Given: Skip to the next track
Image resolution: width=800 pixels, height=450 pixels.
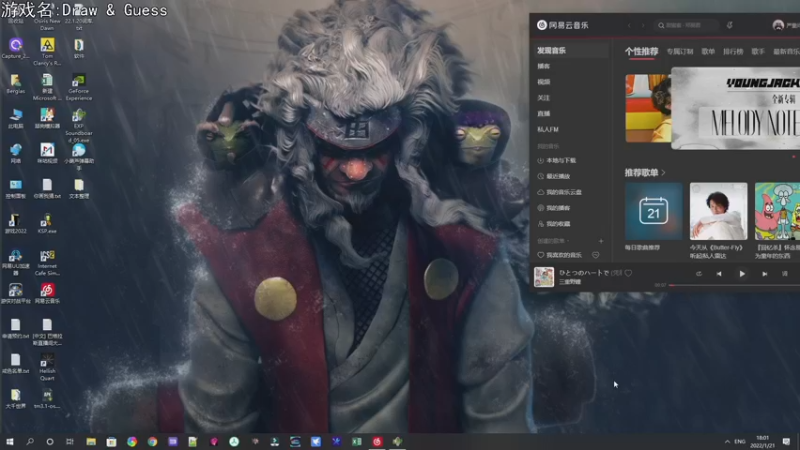Looking at the screenshot, I should 765,274.
